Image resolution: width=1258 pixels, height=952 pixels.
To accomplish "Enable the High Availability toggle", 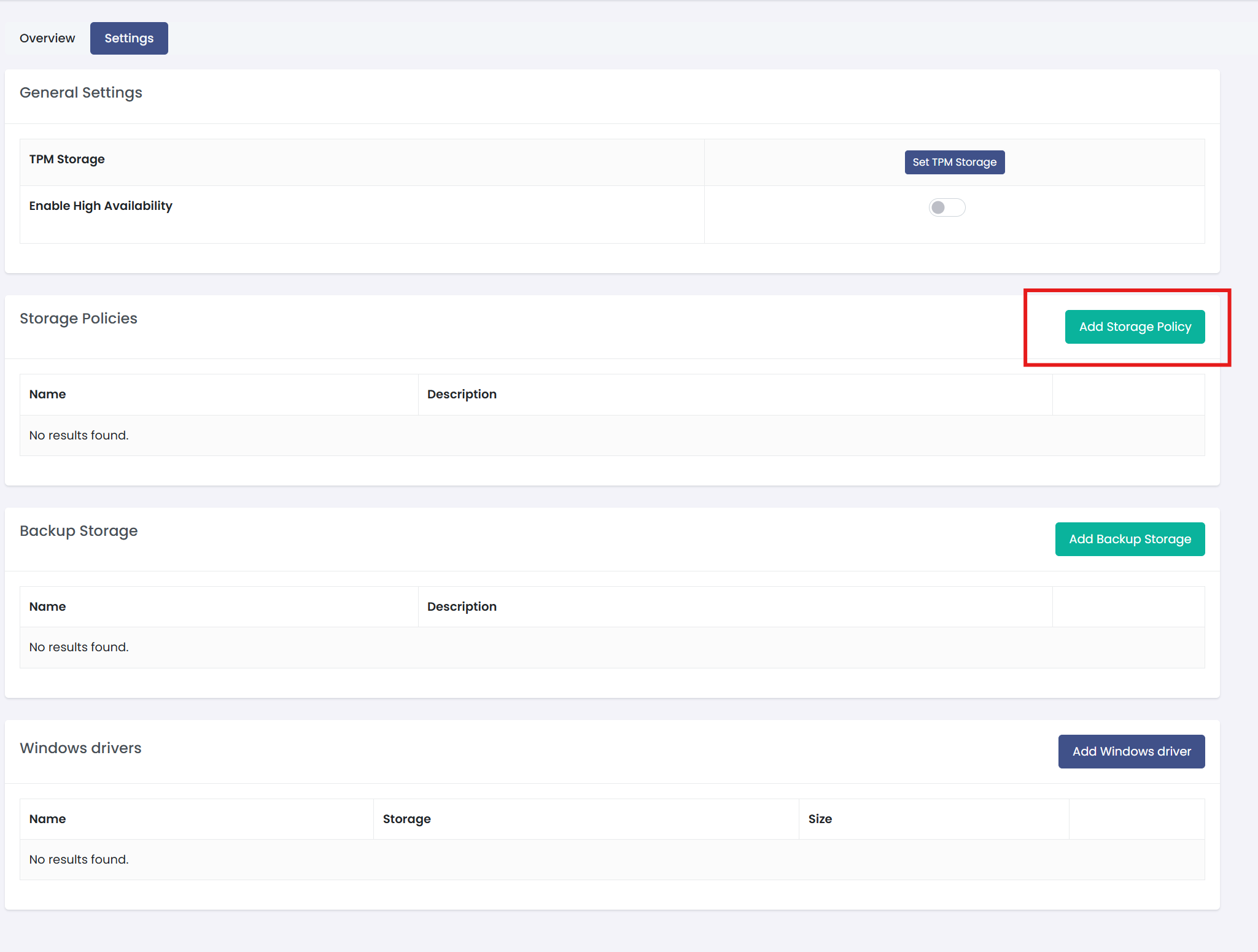I will click(947, 207).
